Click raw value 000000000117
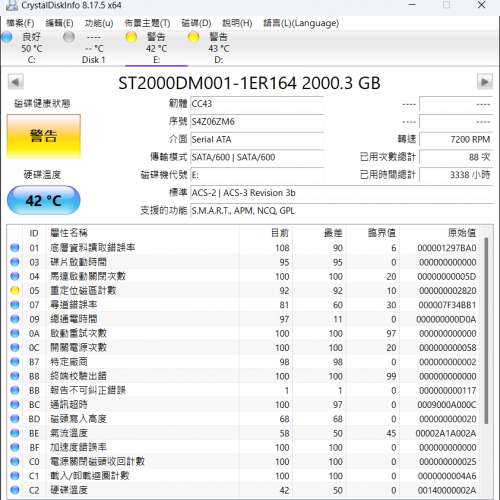This screenshot has height=500, width=500. (x=448, y=390)
